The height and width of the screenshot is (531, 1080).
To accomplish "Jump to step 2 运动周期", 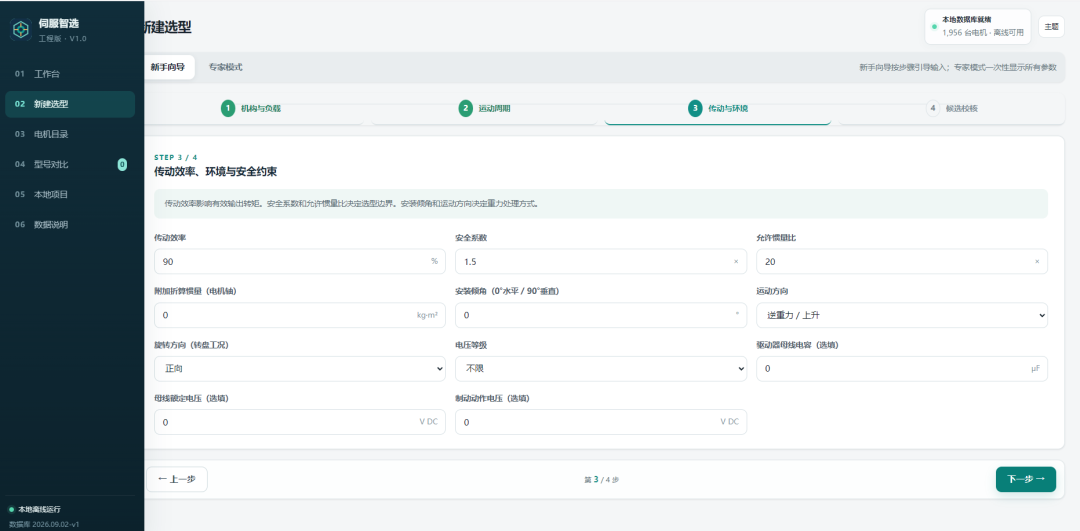I will 484,109.
